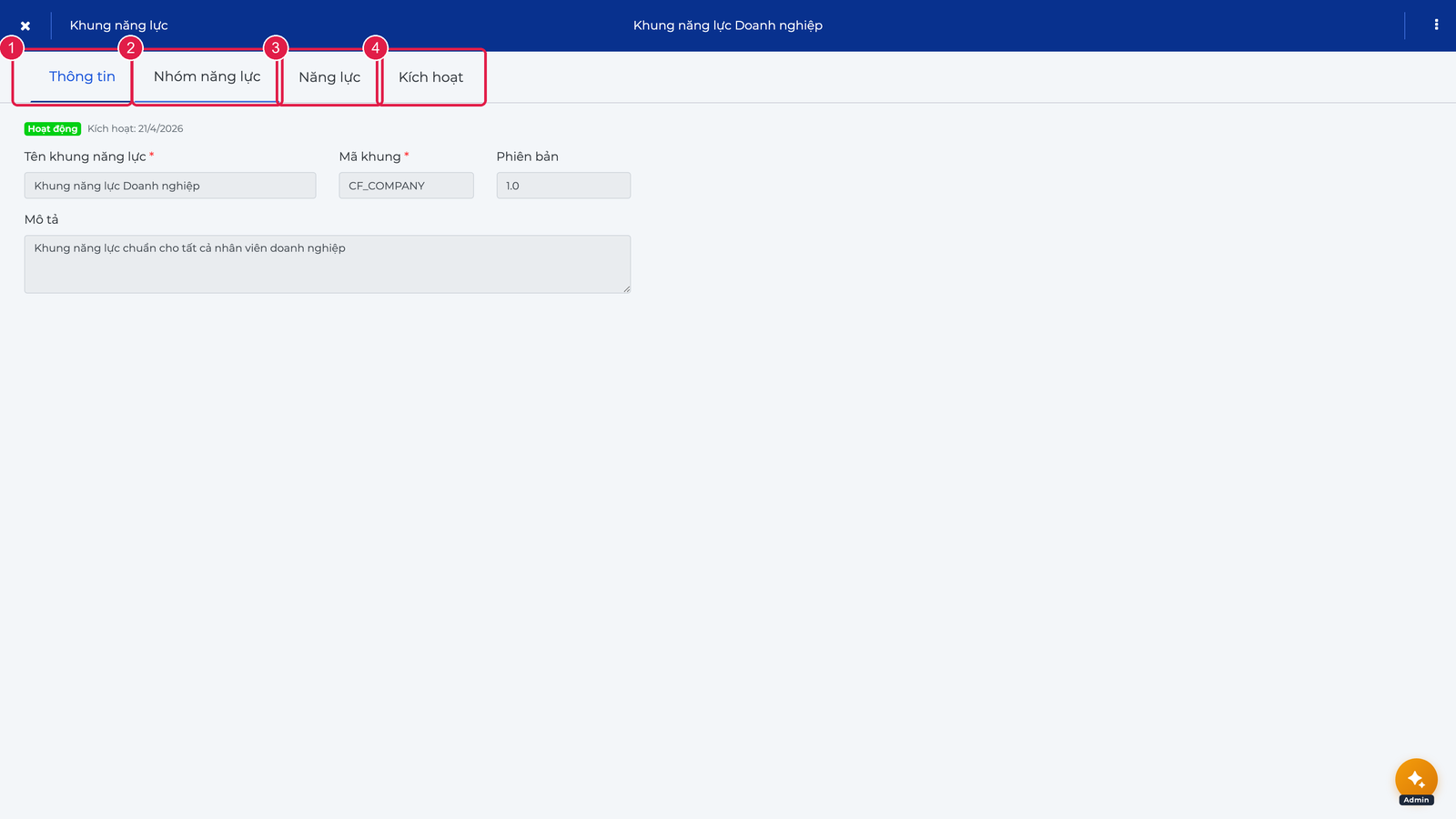The width and height of the screenshot is (1456, 819).
Task: Open the Năng lực tab
Action: click(329, 77)
